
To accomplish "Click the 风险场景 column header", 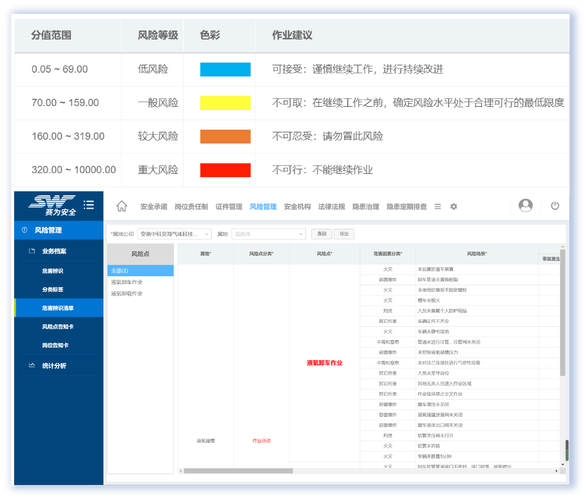I will tap(477, 254).
